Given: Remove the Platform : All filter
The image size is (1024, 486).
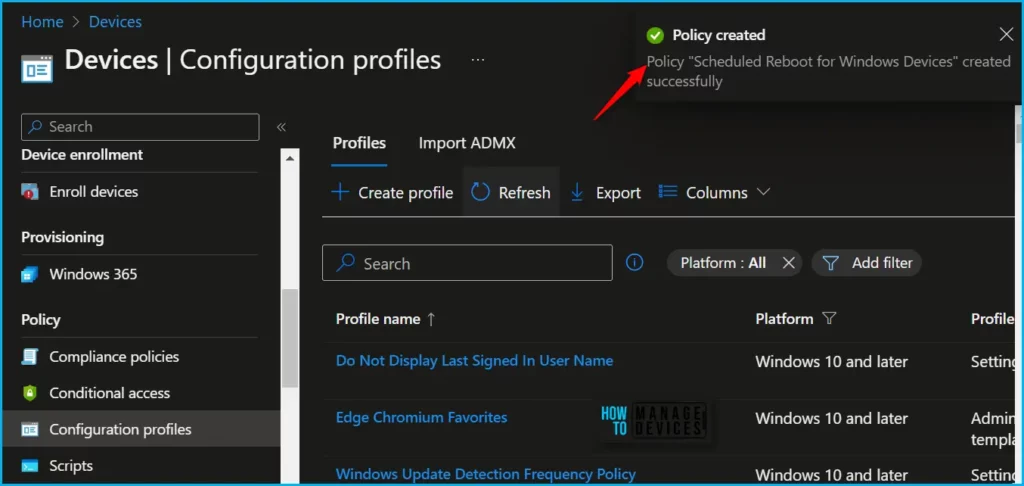Looking at the screenshot, I should (x=788, y=263).
